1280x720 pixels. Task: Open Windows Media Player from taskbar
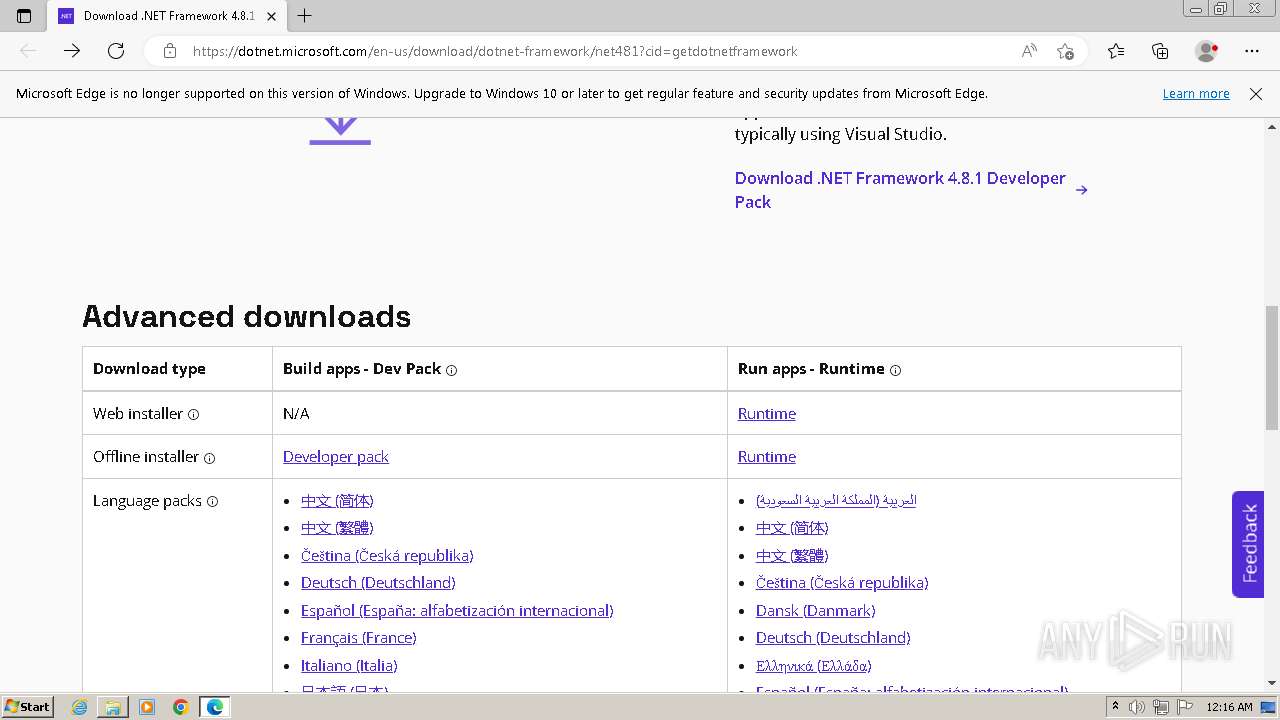(147, 707)
